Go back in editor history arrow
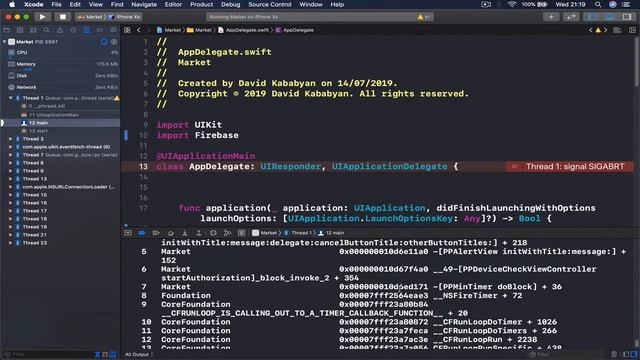640x360 pixels. point(139,30)
